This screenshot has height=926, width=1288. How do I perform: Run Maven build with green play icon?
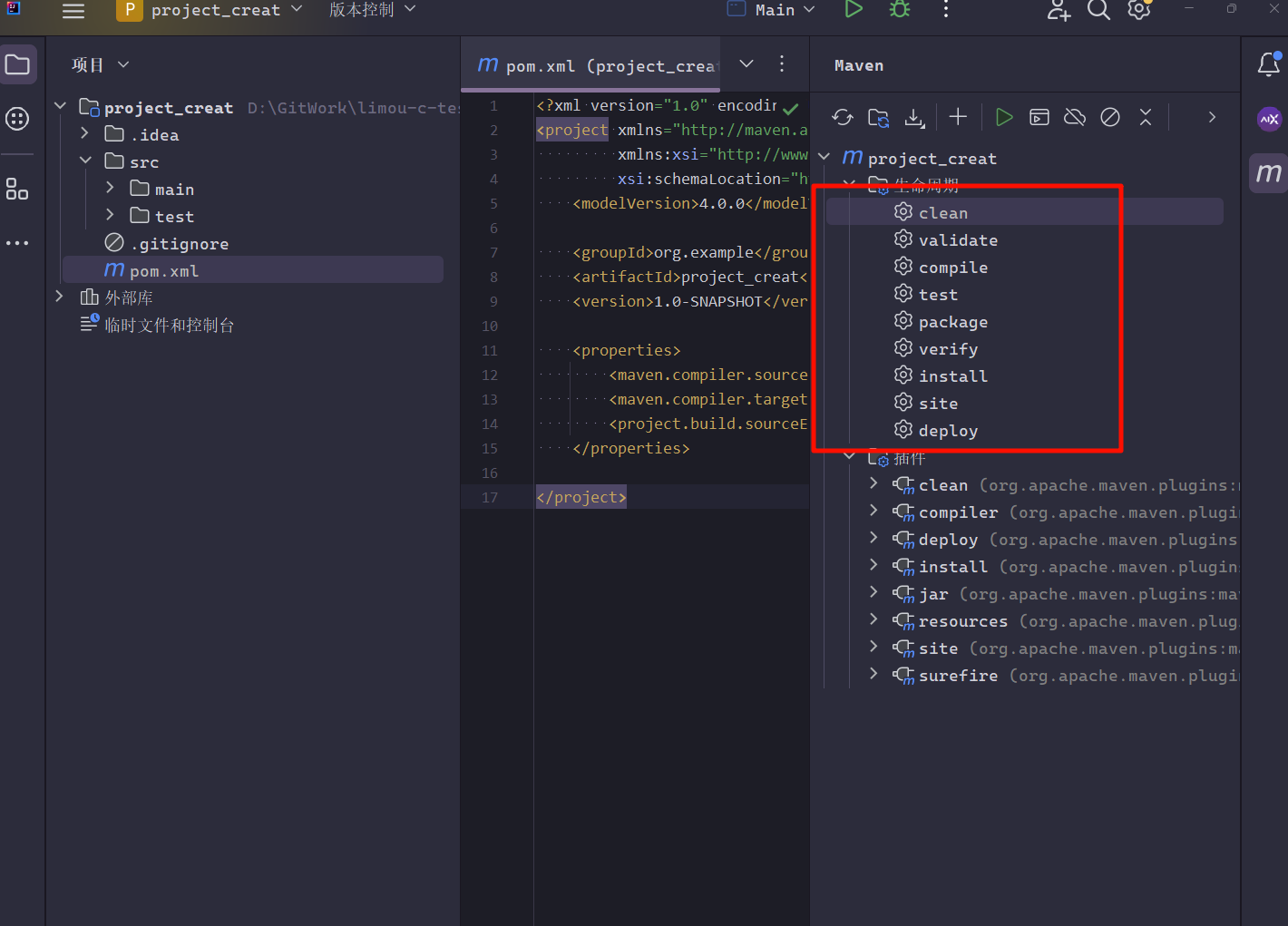[x=1003, y=117]
